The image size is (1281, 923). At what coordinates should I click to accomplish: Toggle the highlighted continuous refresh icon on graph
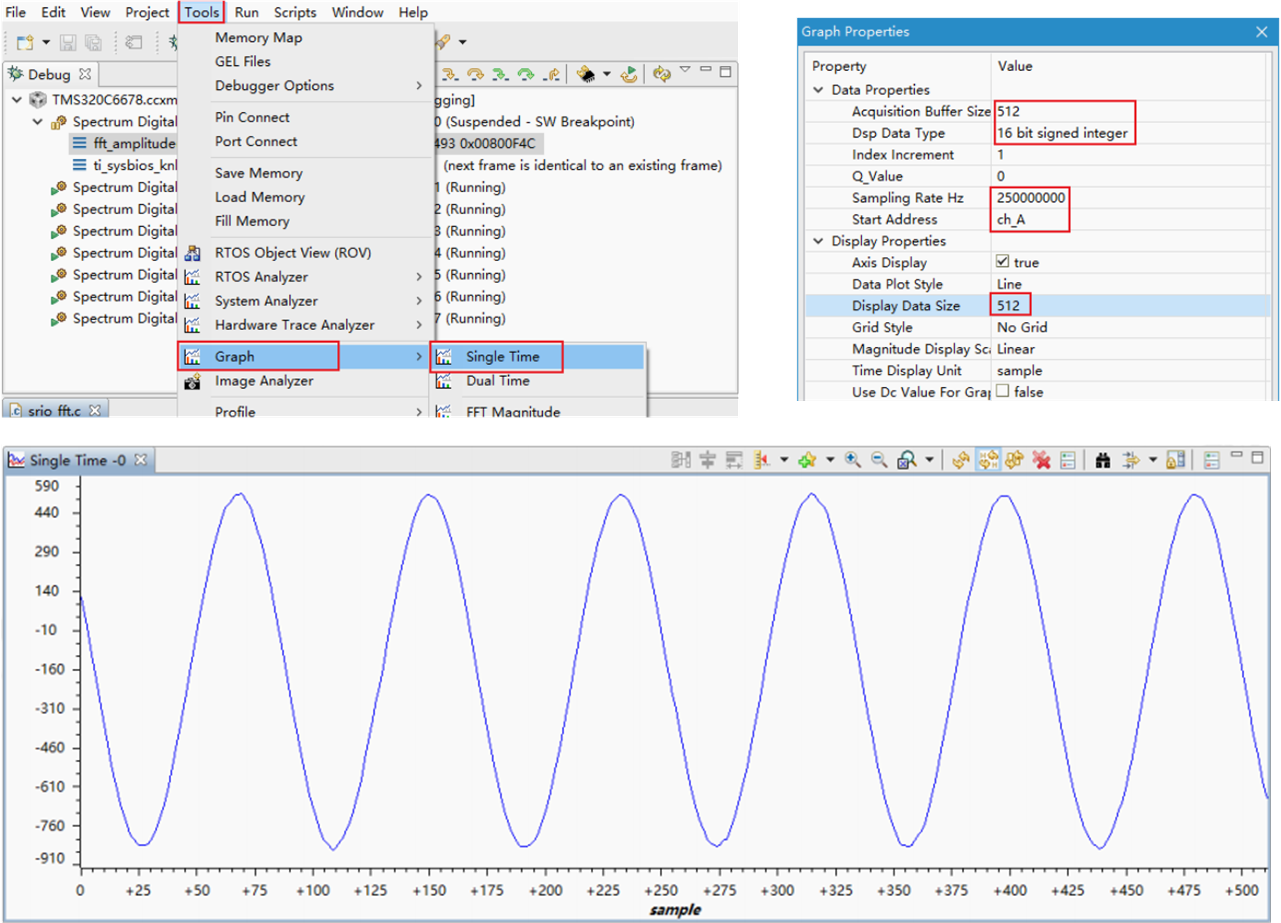[988, 460]
